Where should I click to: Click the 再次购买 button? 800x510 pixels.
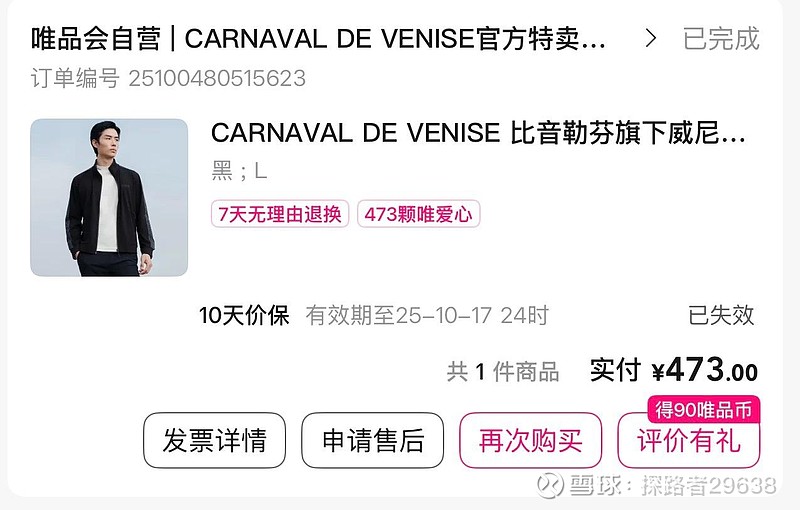531,441
